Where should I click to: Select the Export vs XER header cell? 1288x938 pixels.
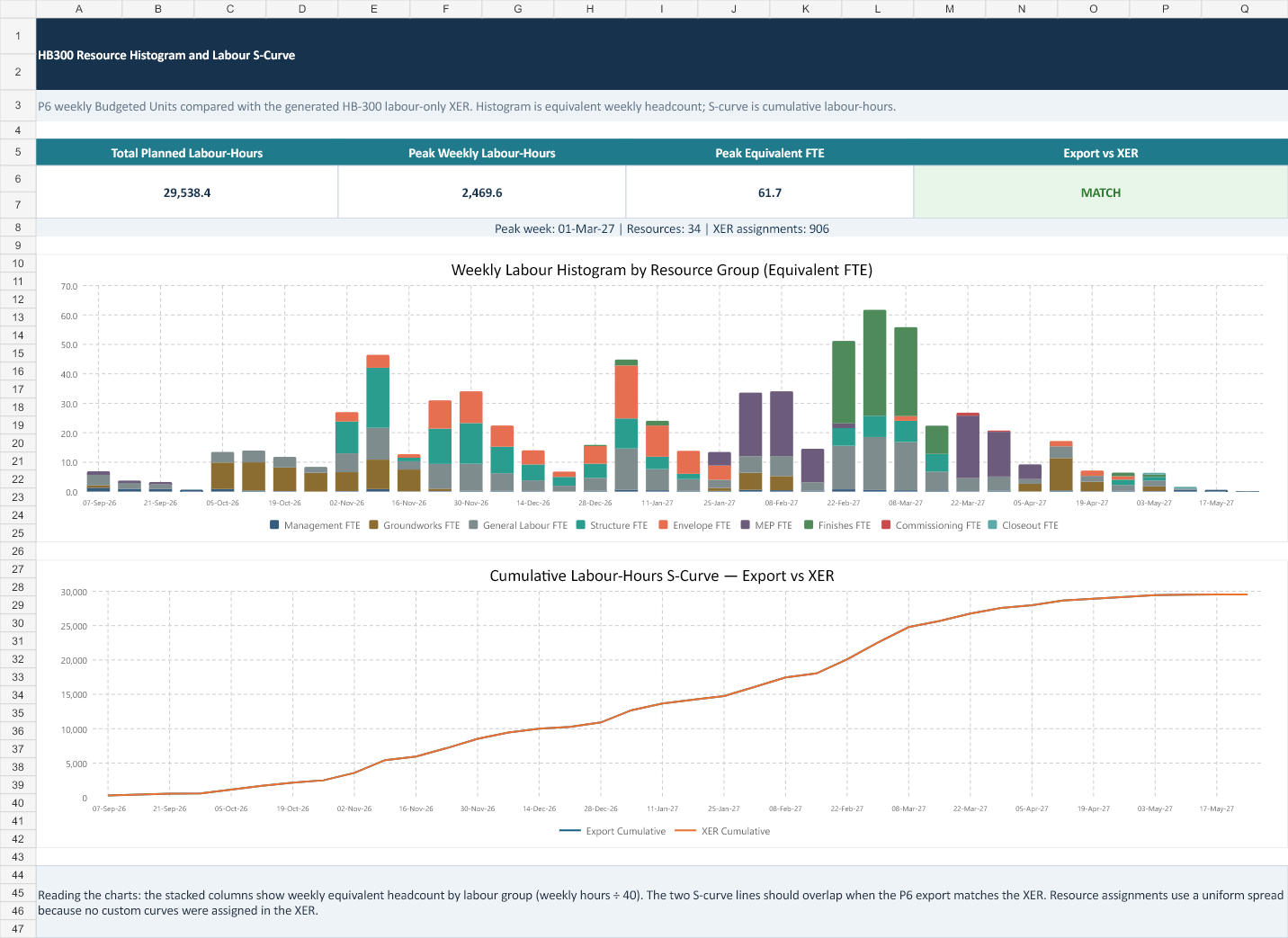1101,153
